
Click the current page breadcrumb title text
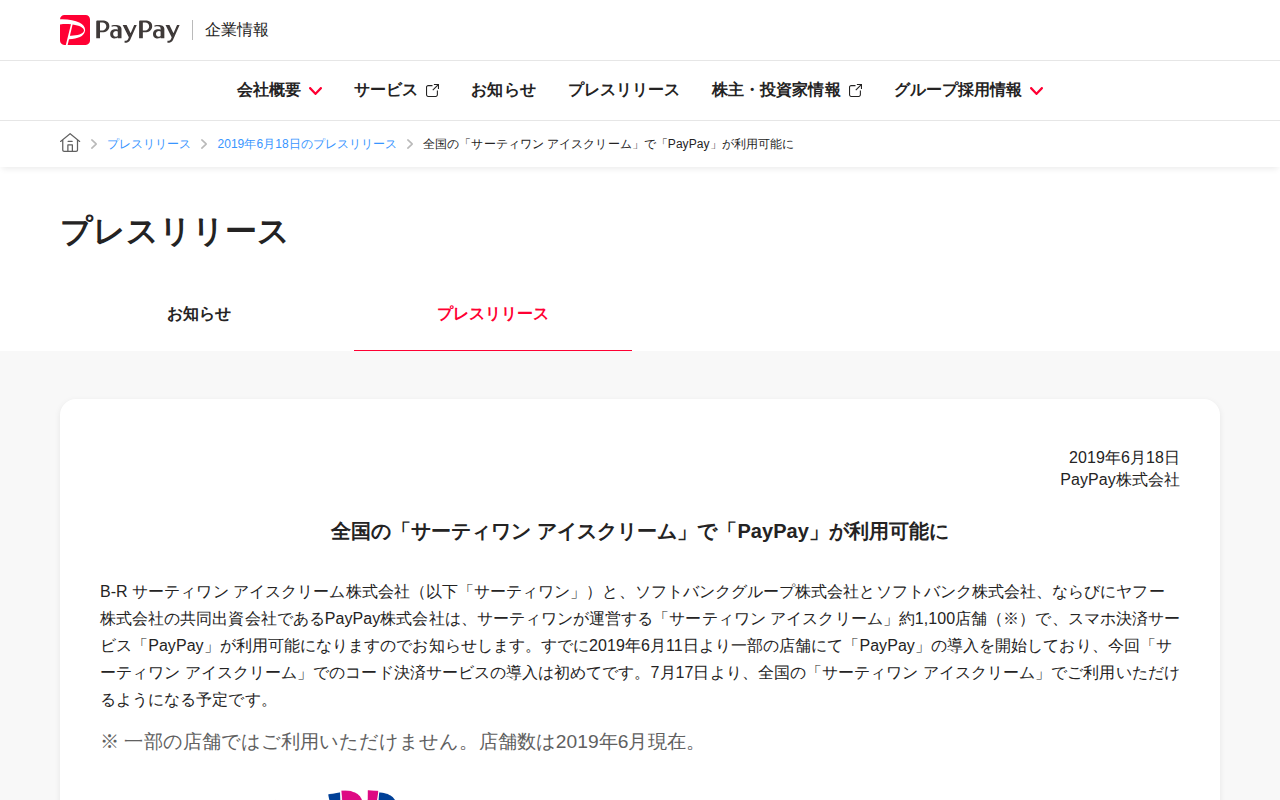608,144
